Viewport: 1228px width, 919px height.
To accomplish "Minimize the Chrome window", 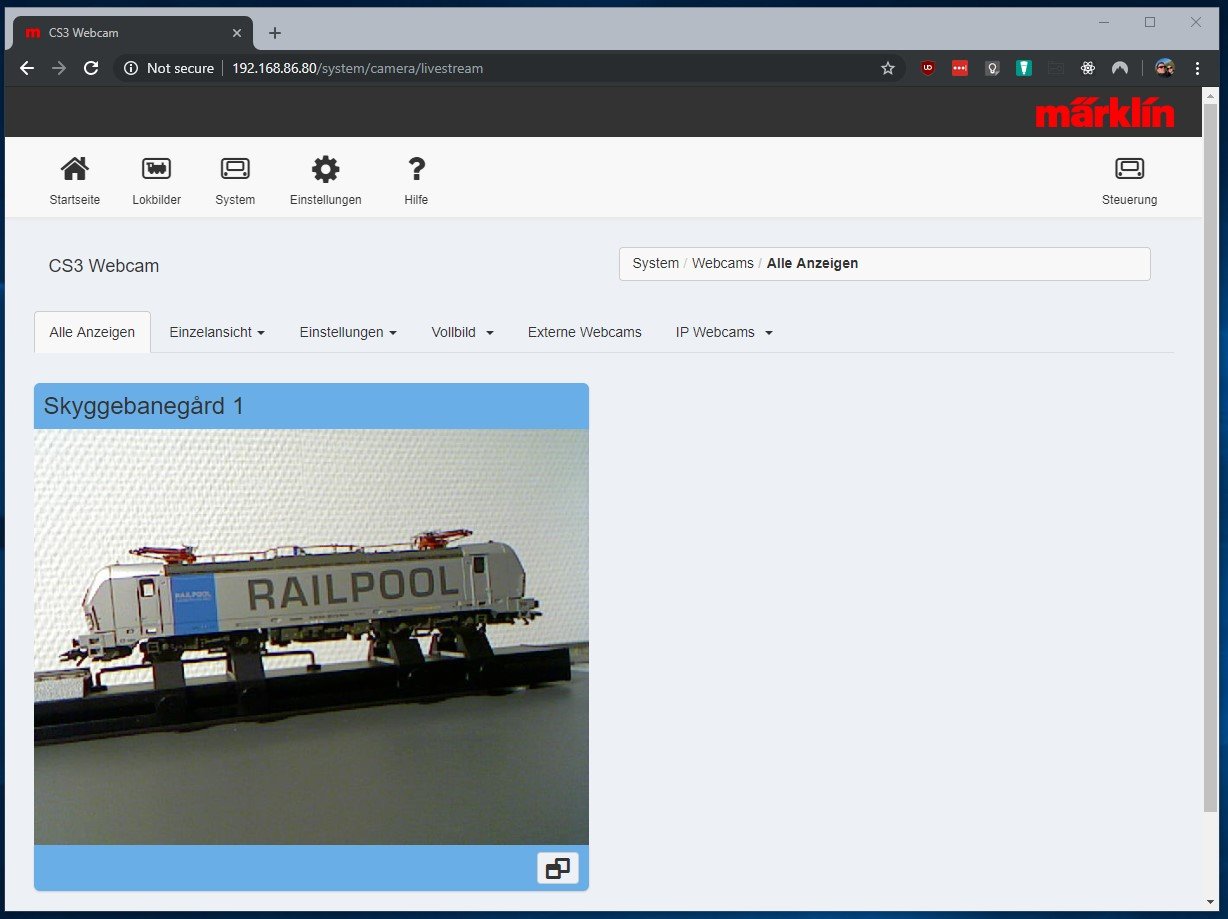I will (x=1104, y=22).
